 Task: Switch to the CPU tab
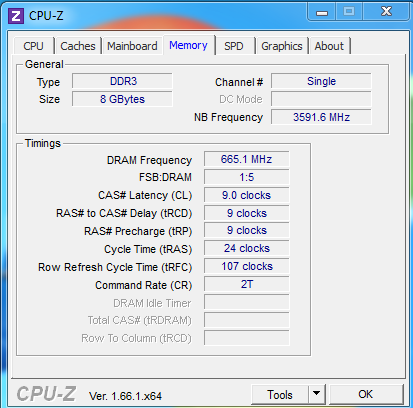[x=33, y=46]
